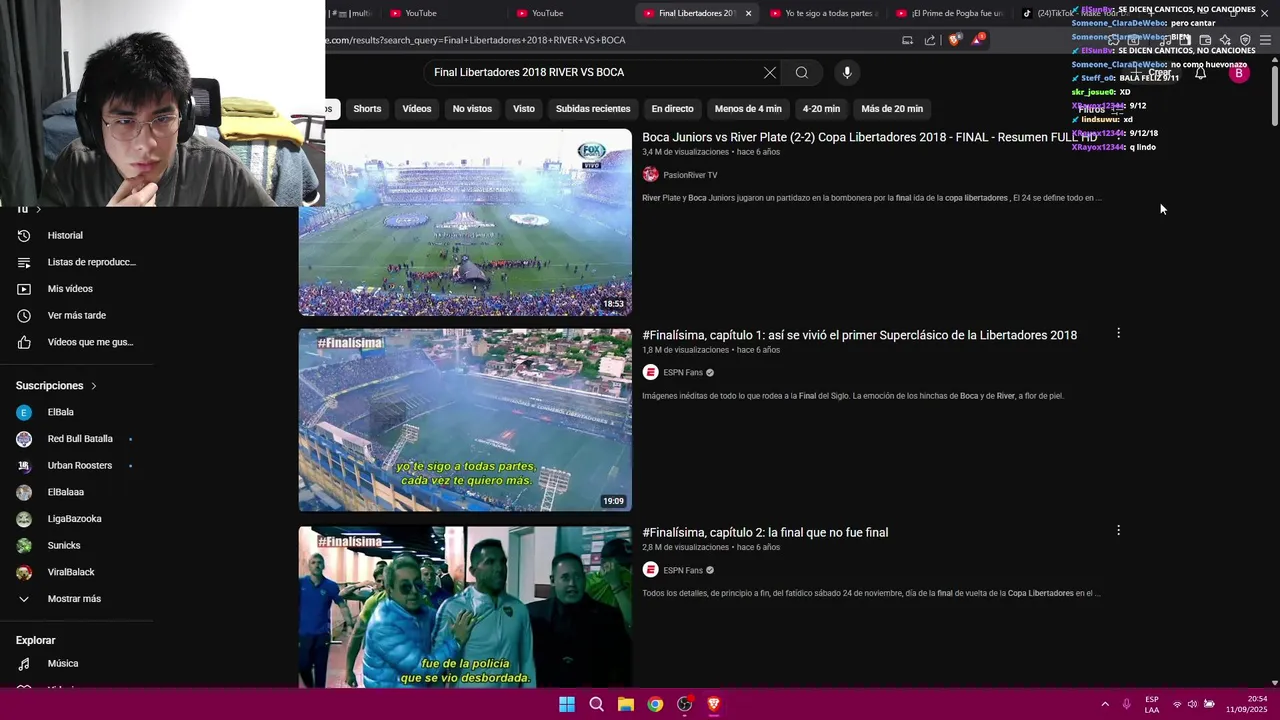Select the Shorts filter chip
This screenshot has height=720, width=1280.
point(367,108)
